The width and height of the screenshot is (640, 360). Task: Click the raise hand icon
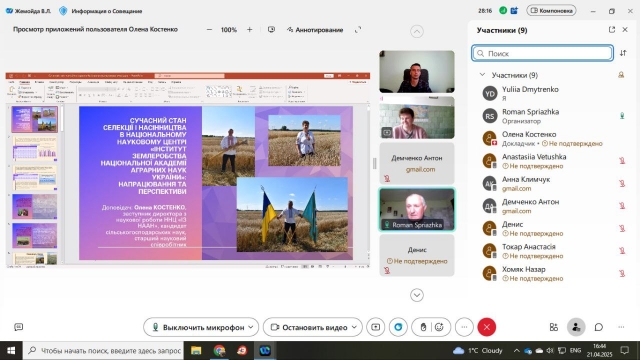point(423,327)
